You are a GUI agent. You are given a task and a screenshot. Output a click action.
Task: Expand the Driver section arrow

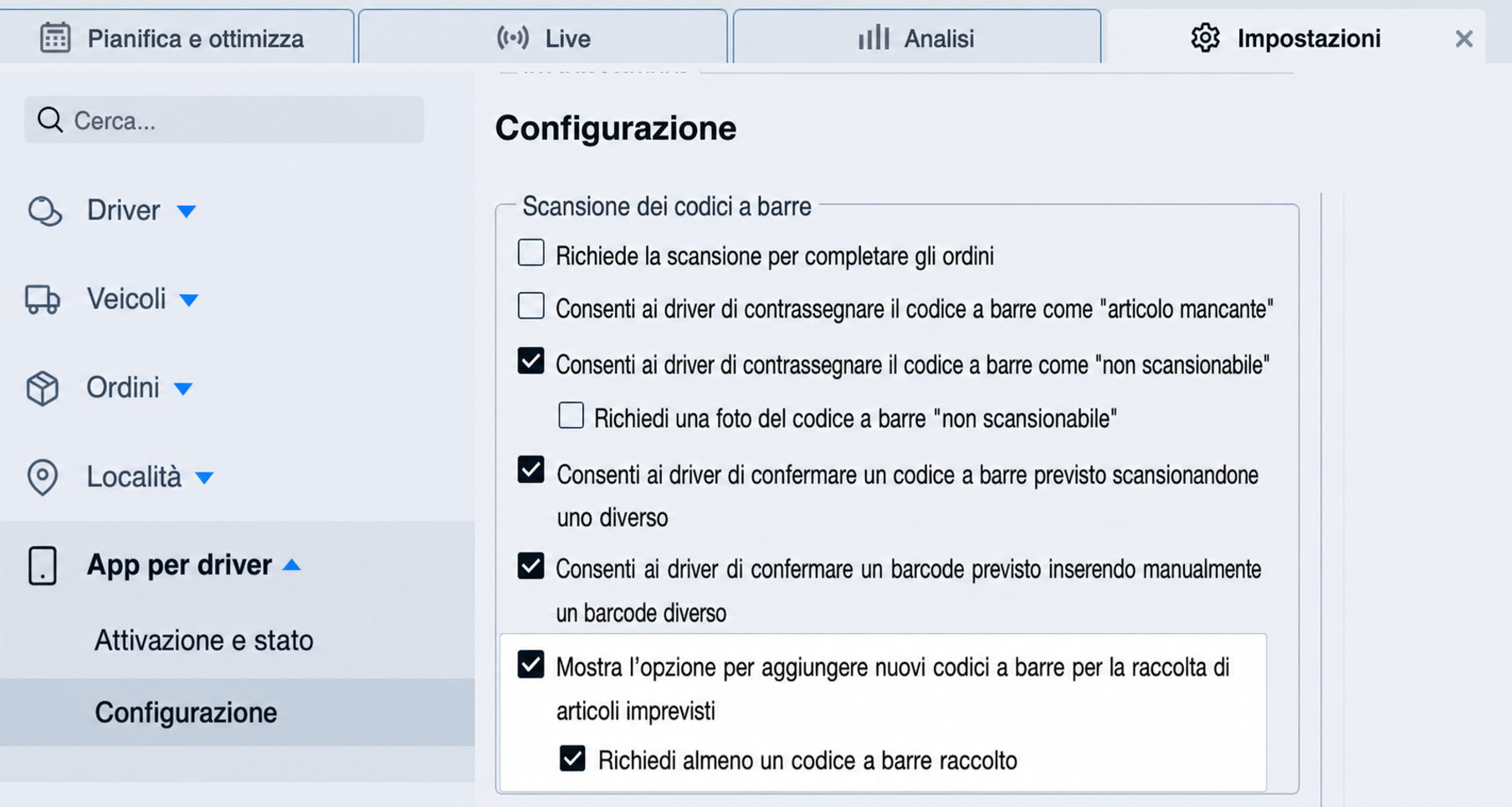pyautogui.click(x=187, y=212)
